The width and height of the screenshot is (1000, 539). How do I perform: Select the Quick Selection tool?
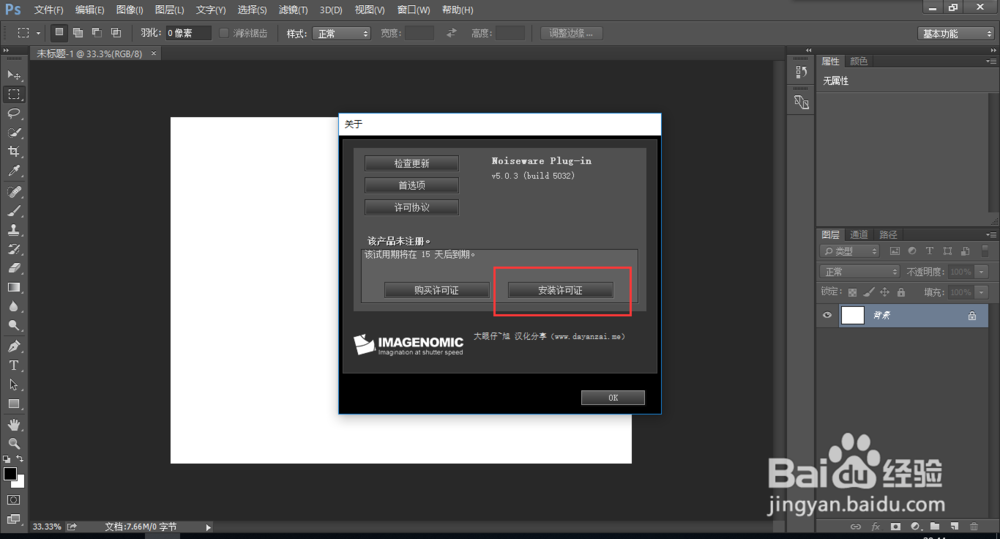tap(13, 133)
